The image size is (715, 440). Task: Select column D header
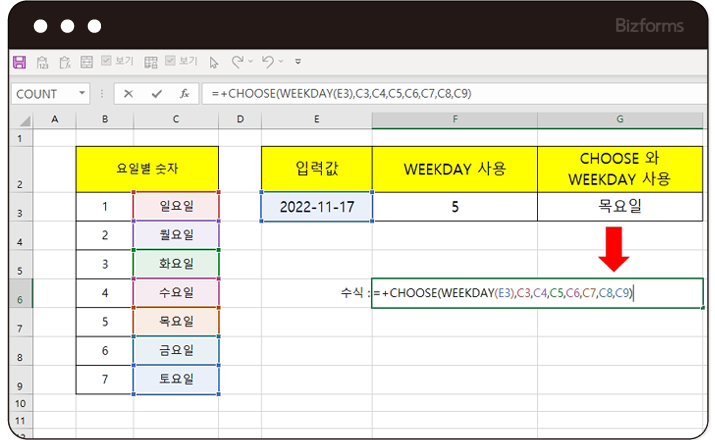click(x=240, y=119)
